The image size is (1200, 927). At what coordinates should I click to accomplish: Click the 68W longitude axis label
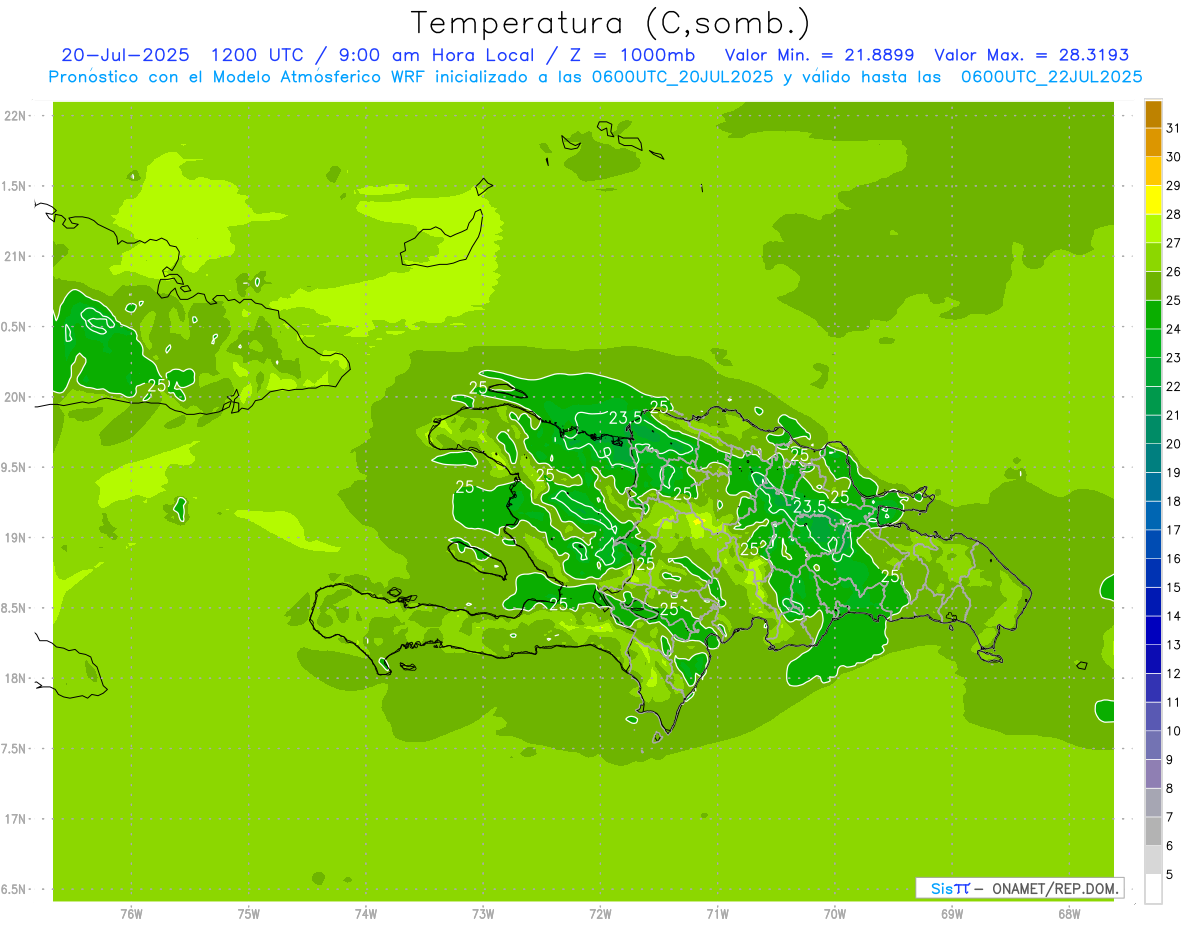1068,913
